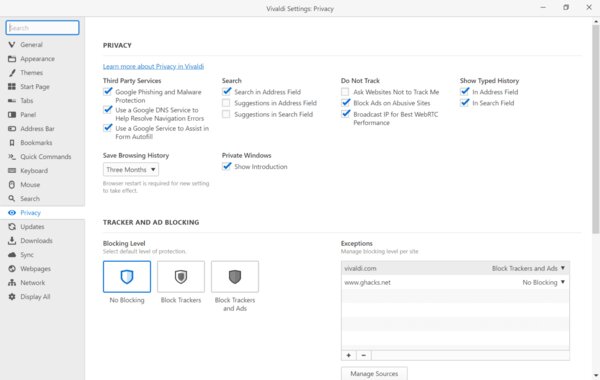Screen dimensions: 600x380
Task: Click the settings page vertical scrollbar
Action: pyautogui.click(x=596, y=128)
